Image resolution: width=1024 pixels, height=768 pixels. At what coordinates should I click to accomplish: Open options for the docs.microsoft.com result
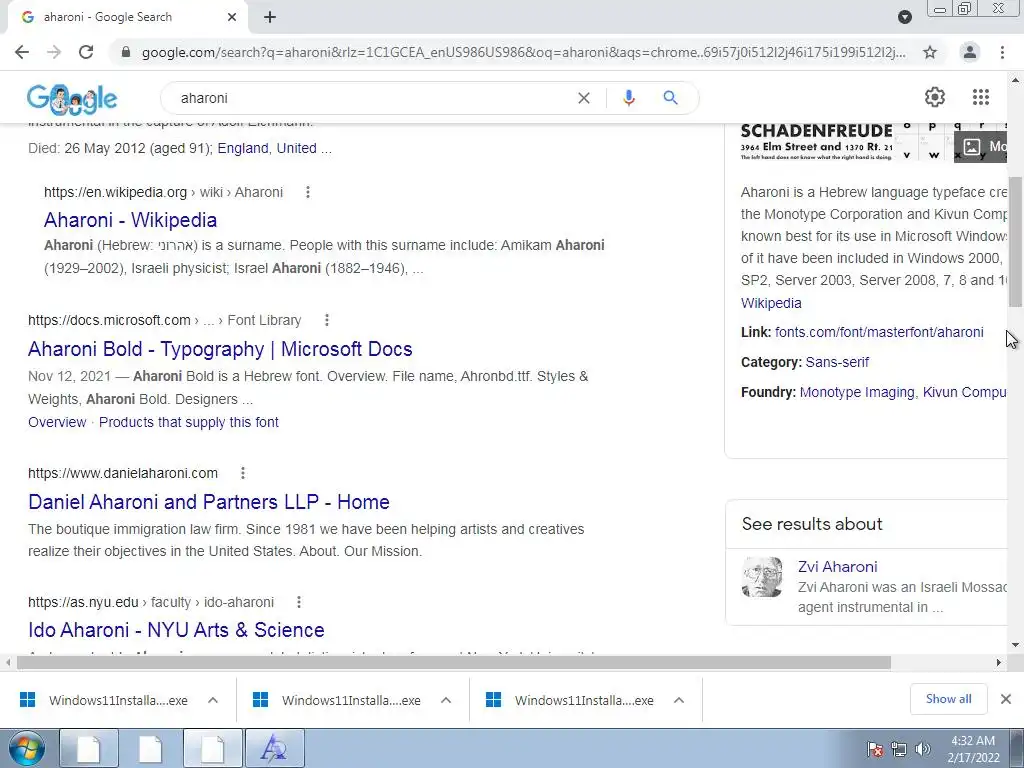327,320
